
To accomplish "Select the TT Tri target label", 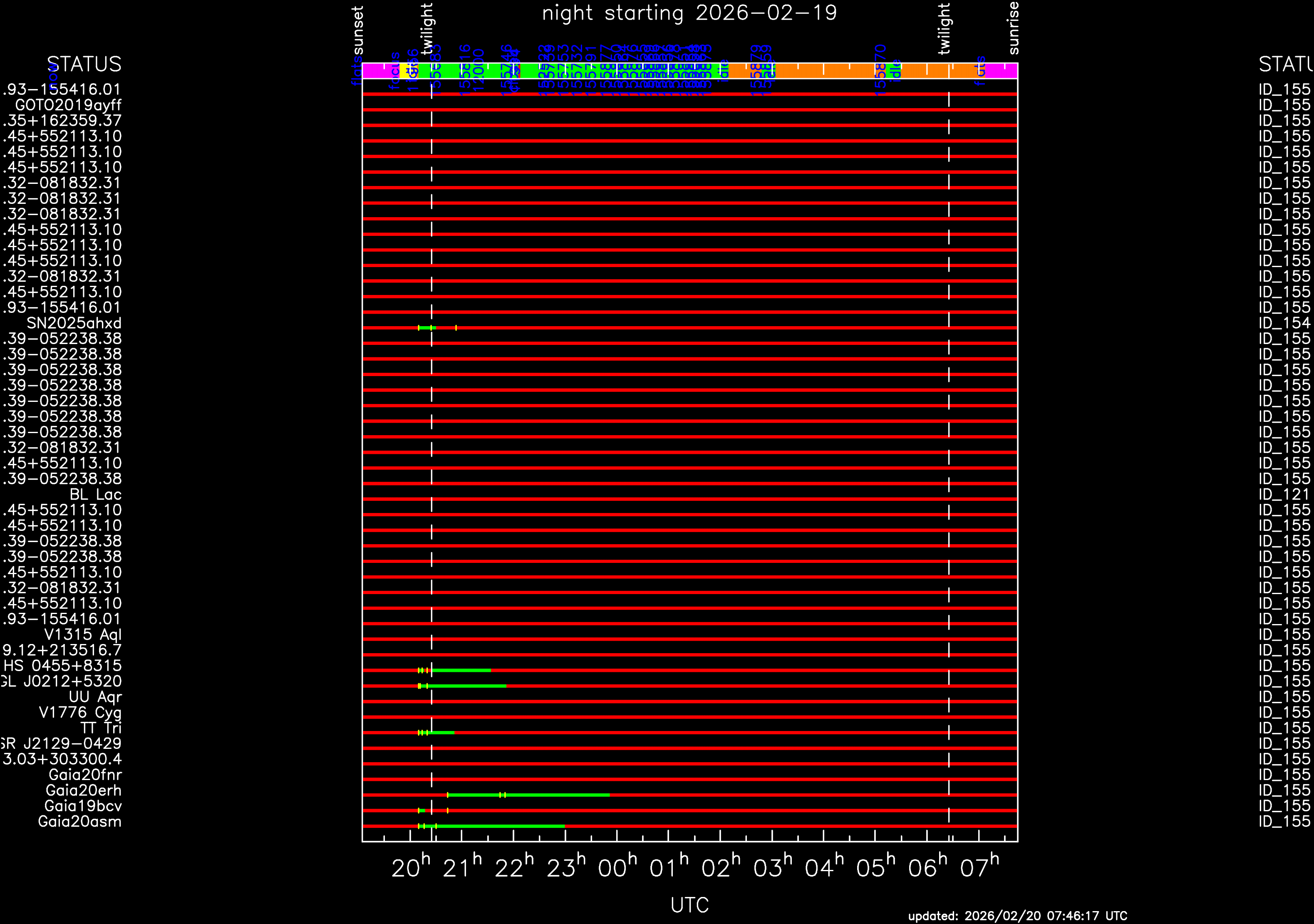I will click(101, 728).
